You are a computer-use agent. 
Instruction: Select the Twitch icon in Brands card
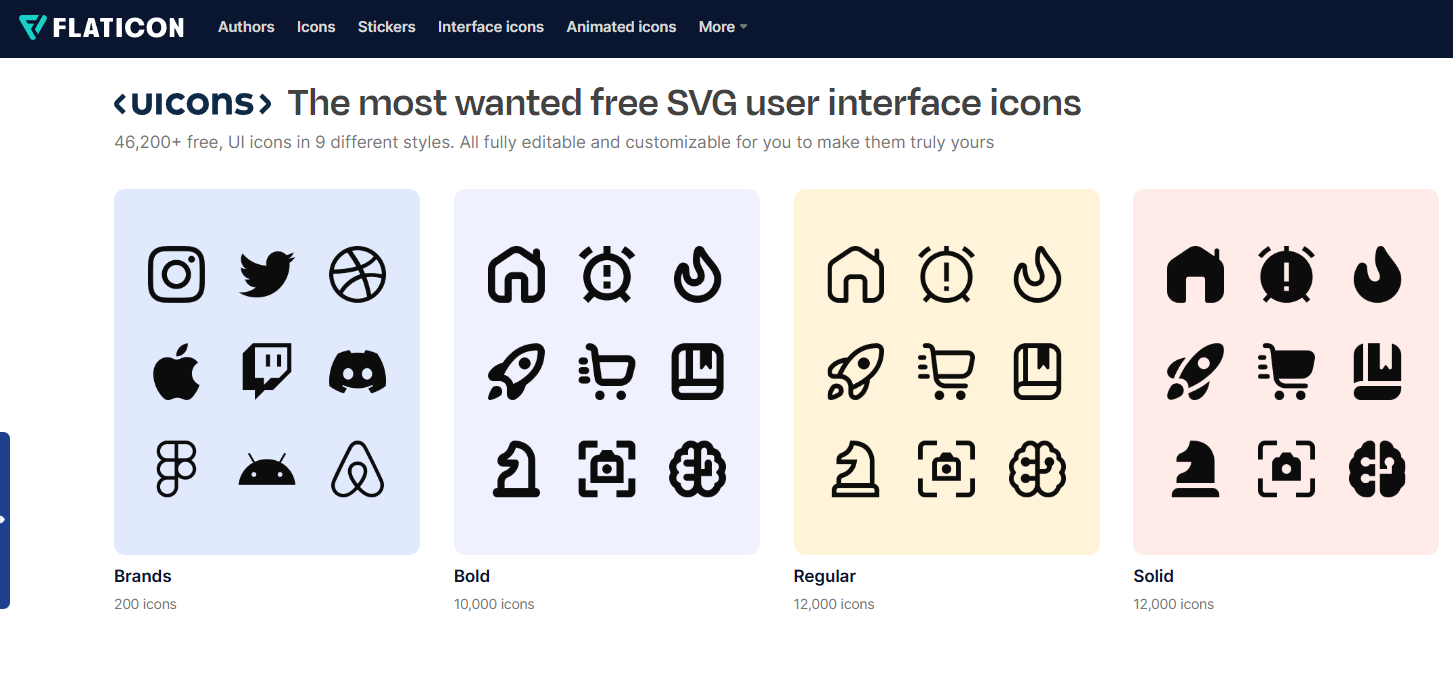[267, 372]
